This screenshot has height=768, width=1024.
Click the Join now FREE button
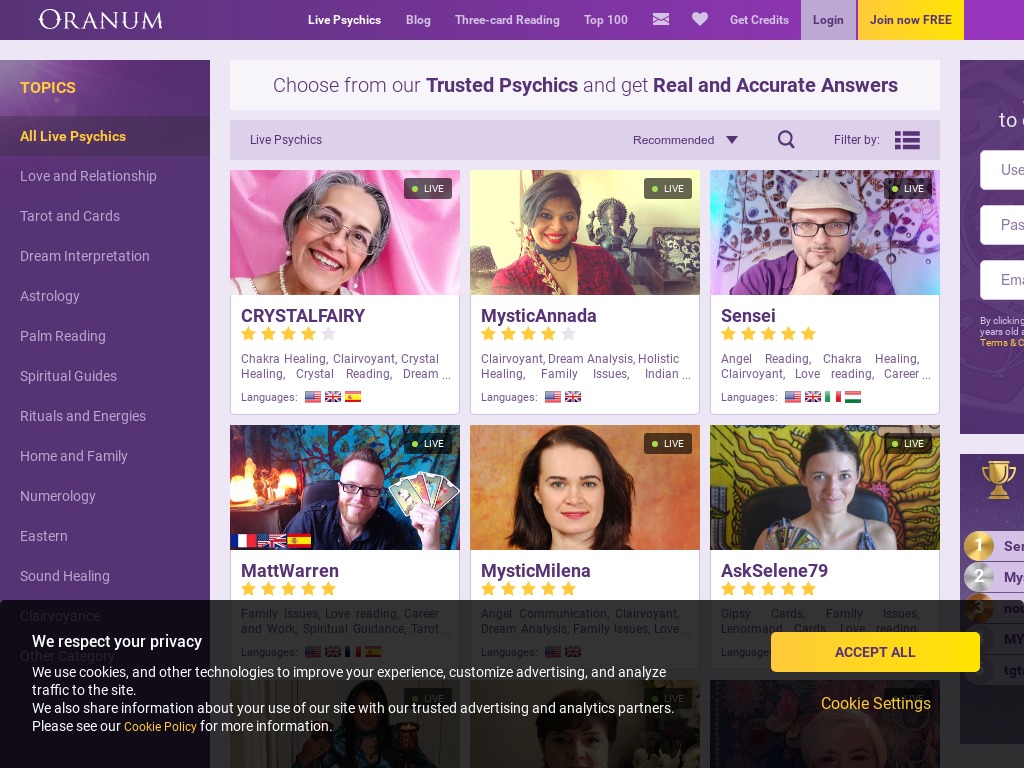pyautogui.click(x=910, y=20)
